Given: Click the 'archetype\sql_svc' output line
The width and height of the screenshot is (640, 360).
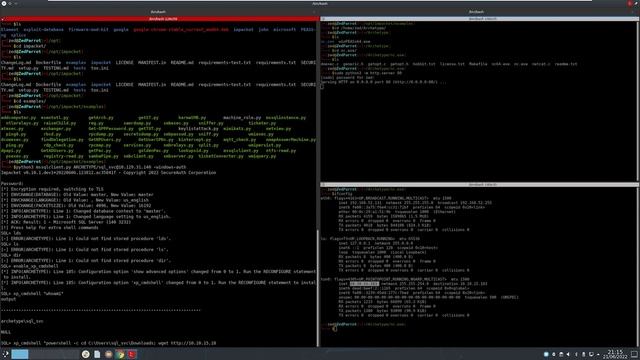Looking at the screenshot, I should [22, 321].
